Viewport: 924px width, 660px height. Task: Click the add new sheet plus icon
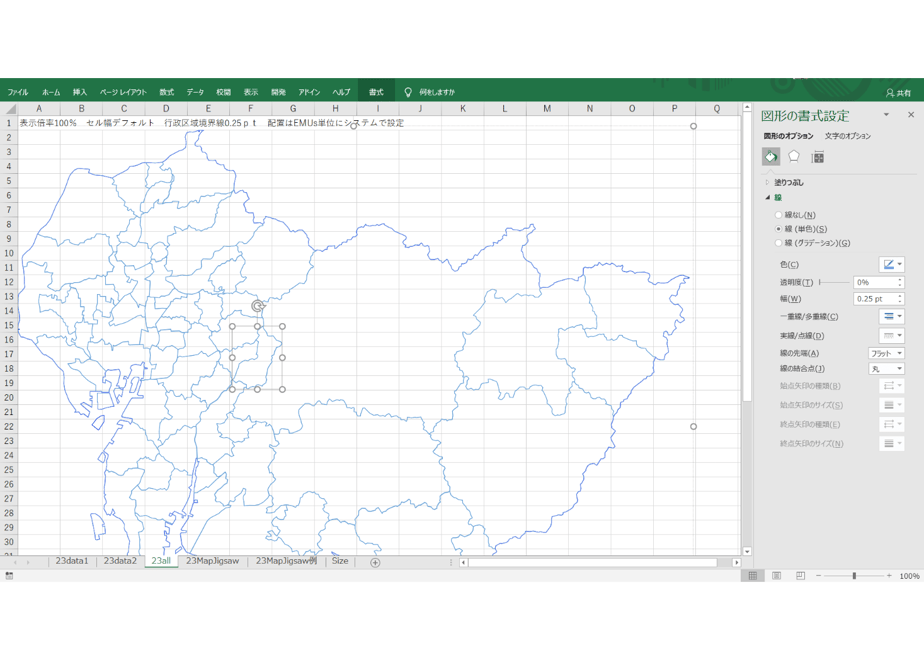point(375,562)
